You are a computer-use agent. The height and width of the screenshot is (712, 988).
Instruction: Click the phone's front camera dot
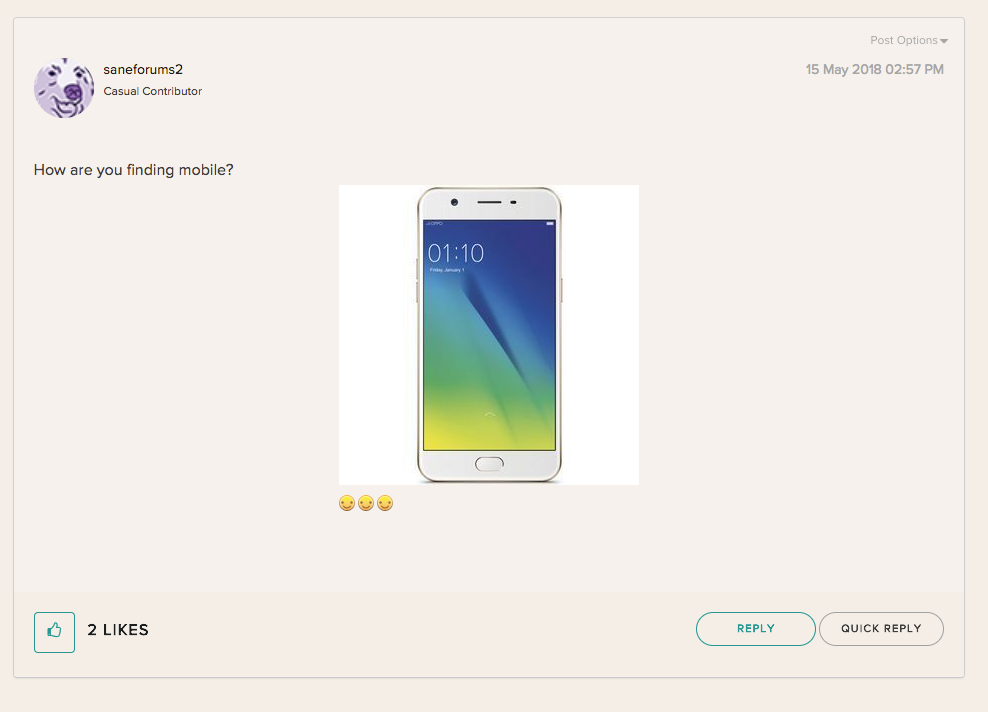click(x=454, y=202)
